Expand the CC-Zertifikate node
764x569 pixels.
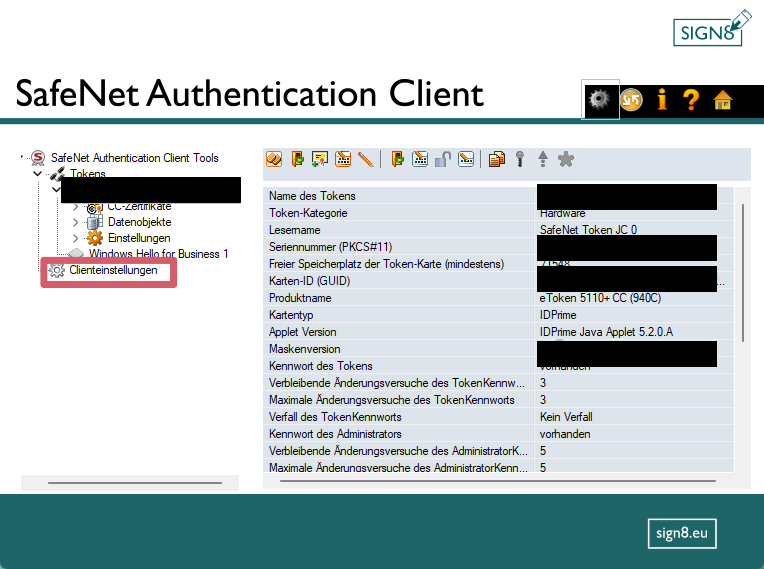[76, 207]
